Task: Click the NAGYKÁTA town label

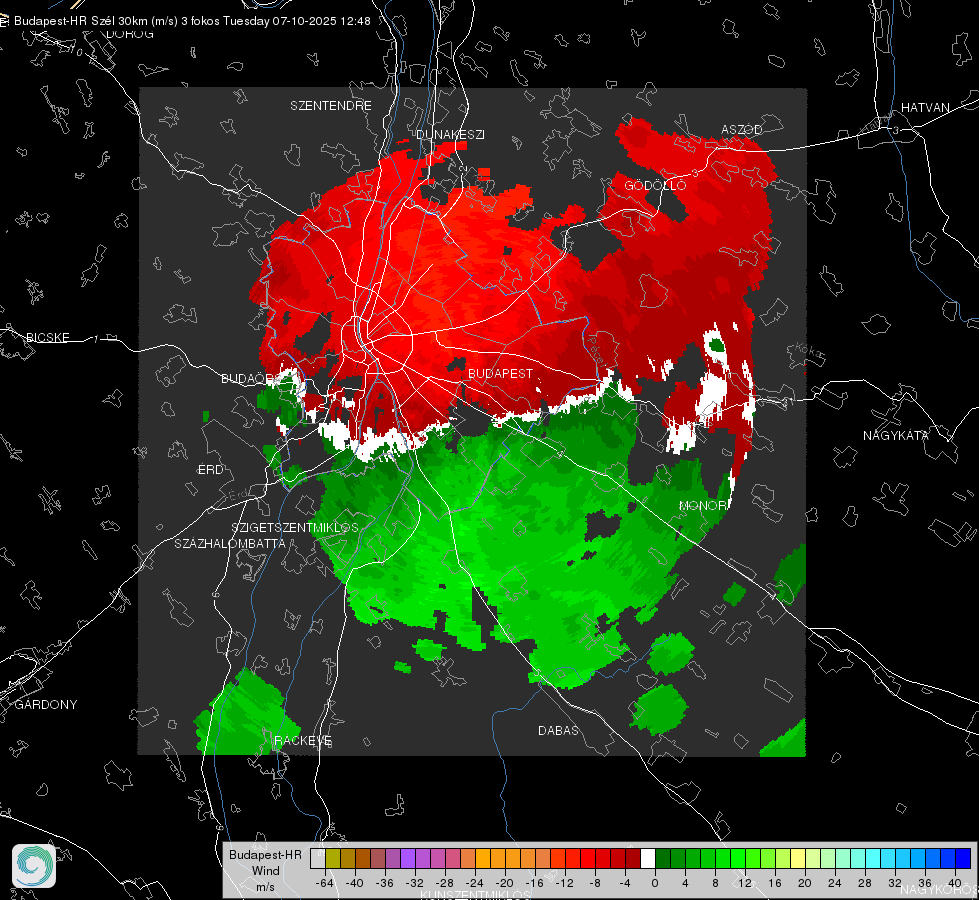Action: [896, 435]
